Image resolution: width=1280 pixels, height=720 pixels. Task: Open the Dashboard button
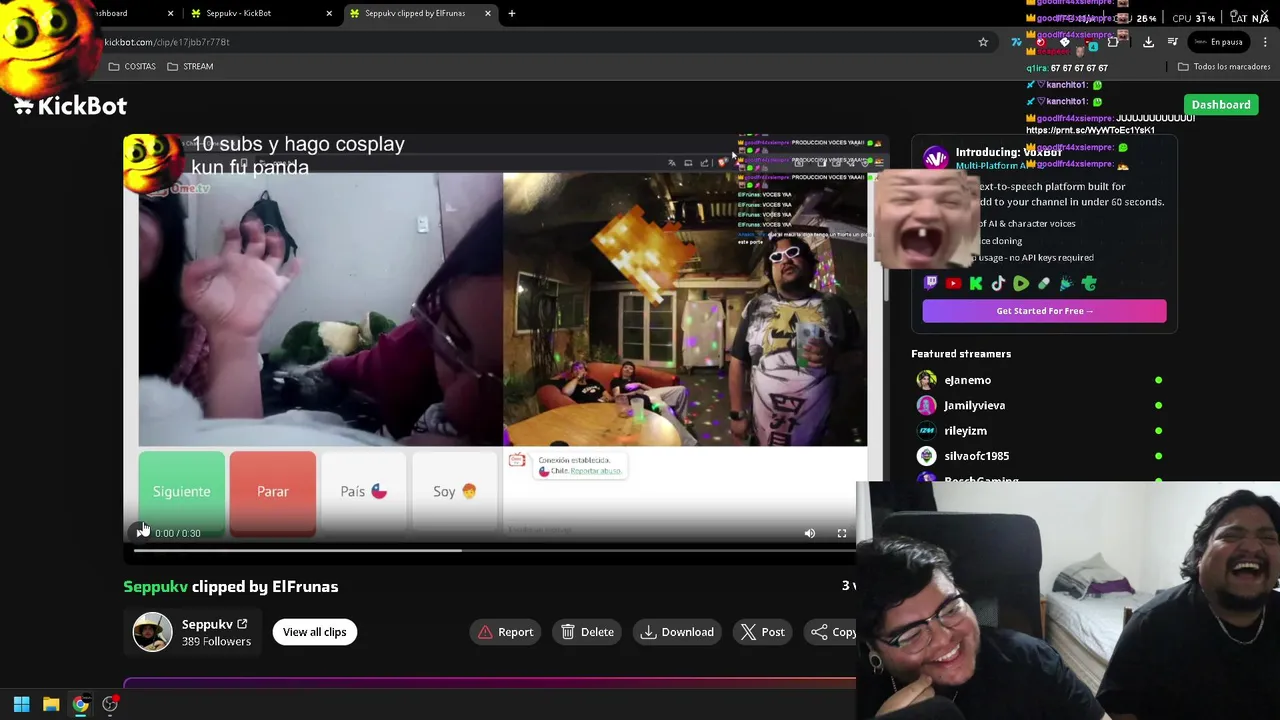pyautogui.click(x=1221, y=105)
